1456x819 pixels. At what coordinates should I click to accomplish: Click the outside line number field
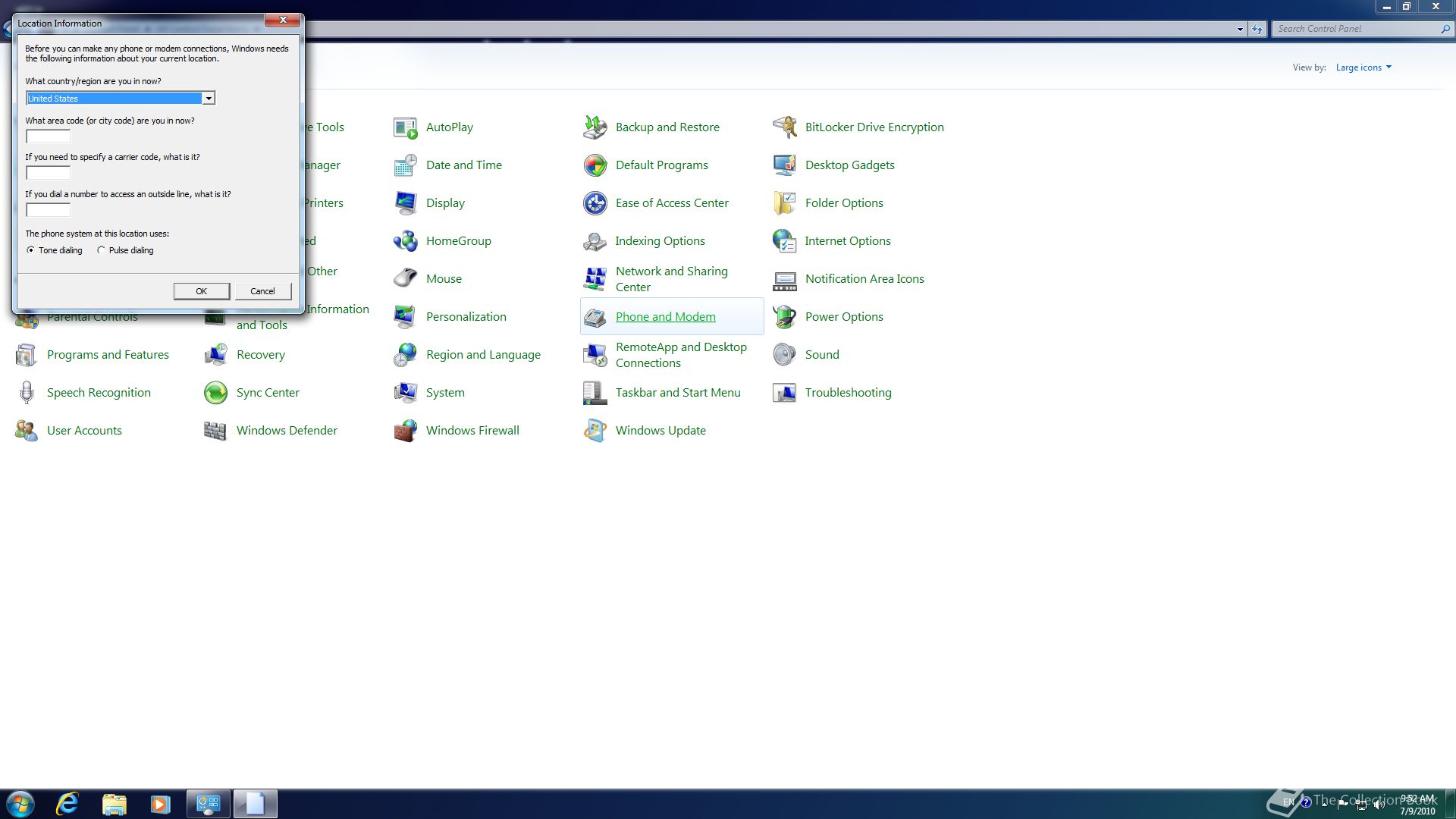click(48, 210)
